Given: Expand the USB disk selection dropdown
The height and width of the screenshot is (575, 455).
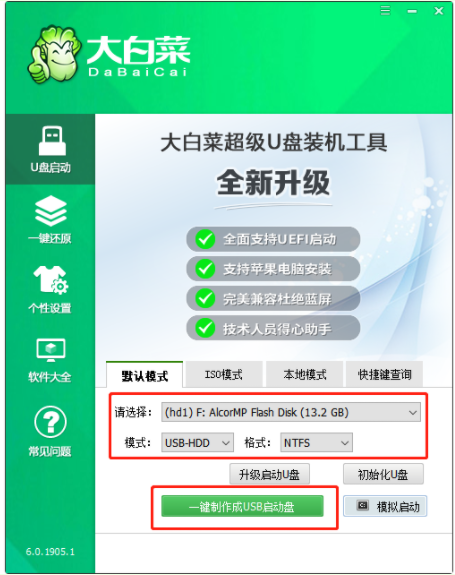Looking at the screenshot, I should (x=291, y=412).
